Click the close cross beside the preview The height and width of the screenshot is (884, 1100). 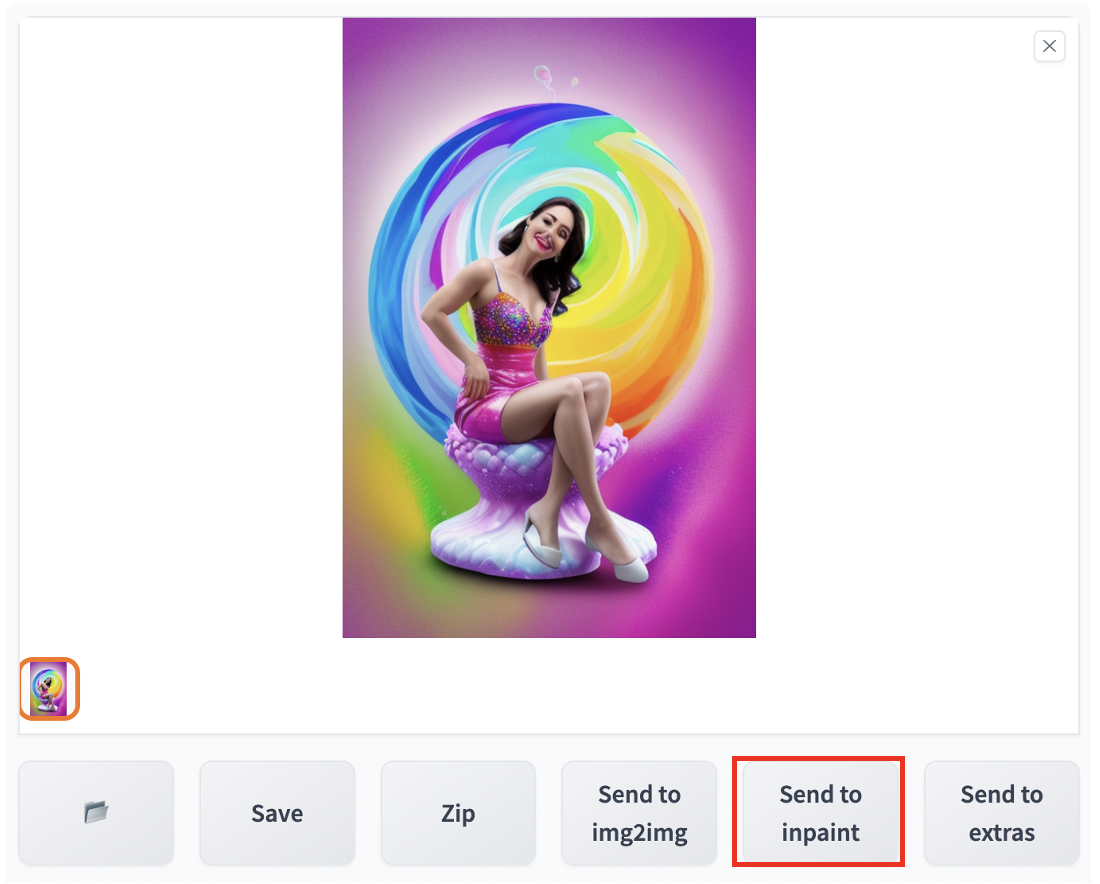point(1049,46)
